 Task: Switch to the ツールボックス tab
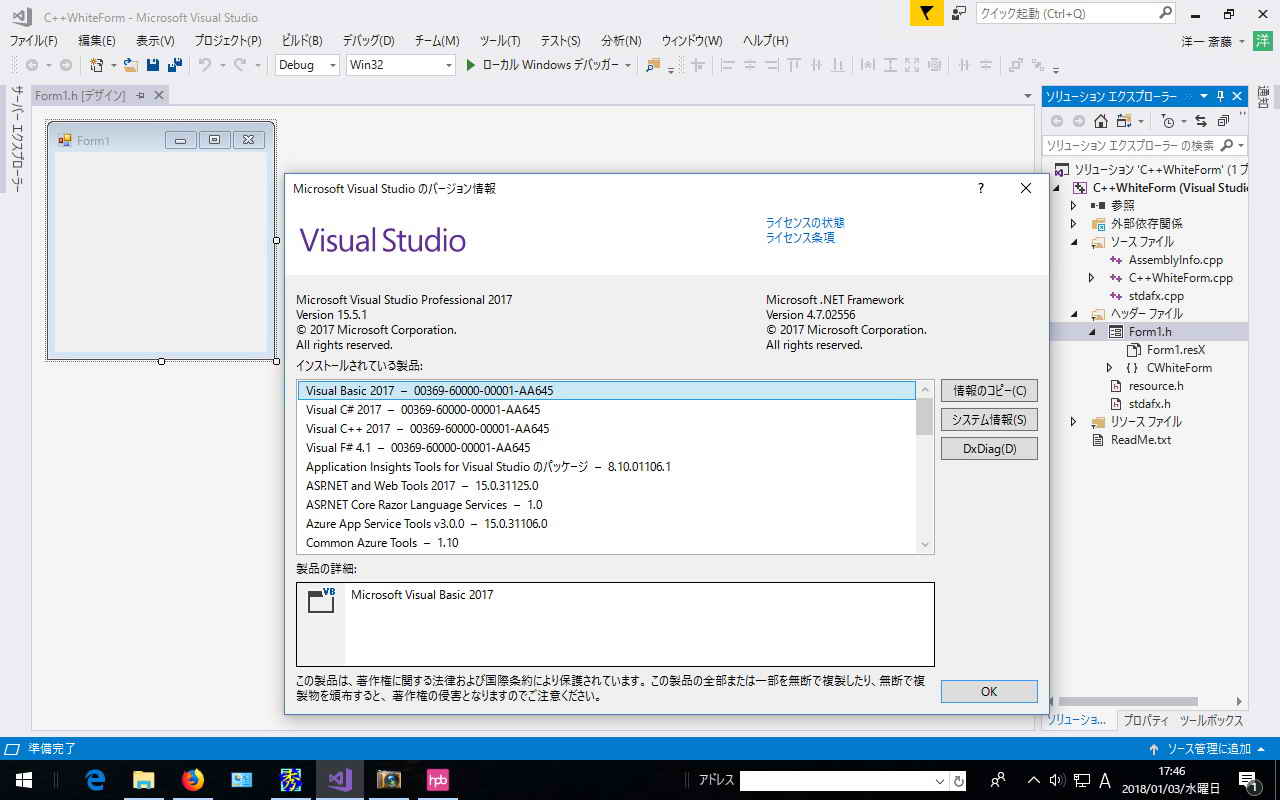pyautogui.click(x=1211, y=720)
